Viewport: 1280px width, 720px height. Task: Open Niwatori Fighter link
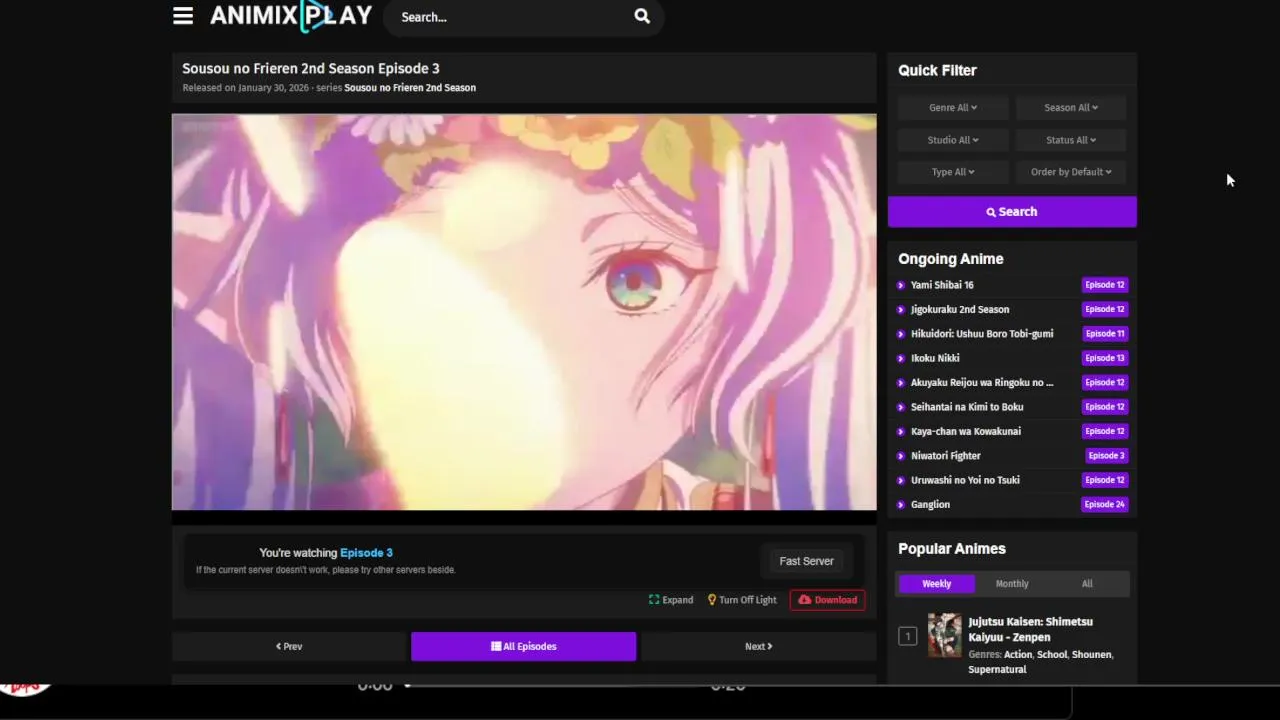(946, 456)
